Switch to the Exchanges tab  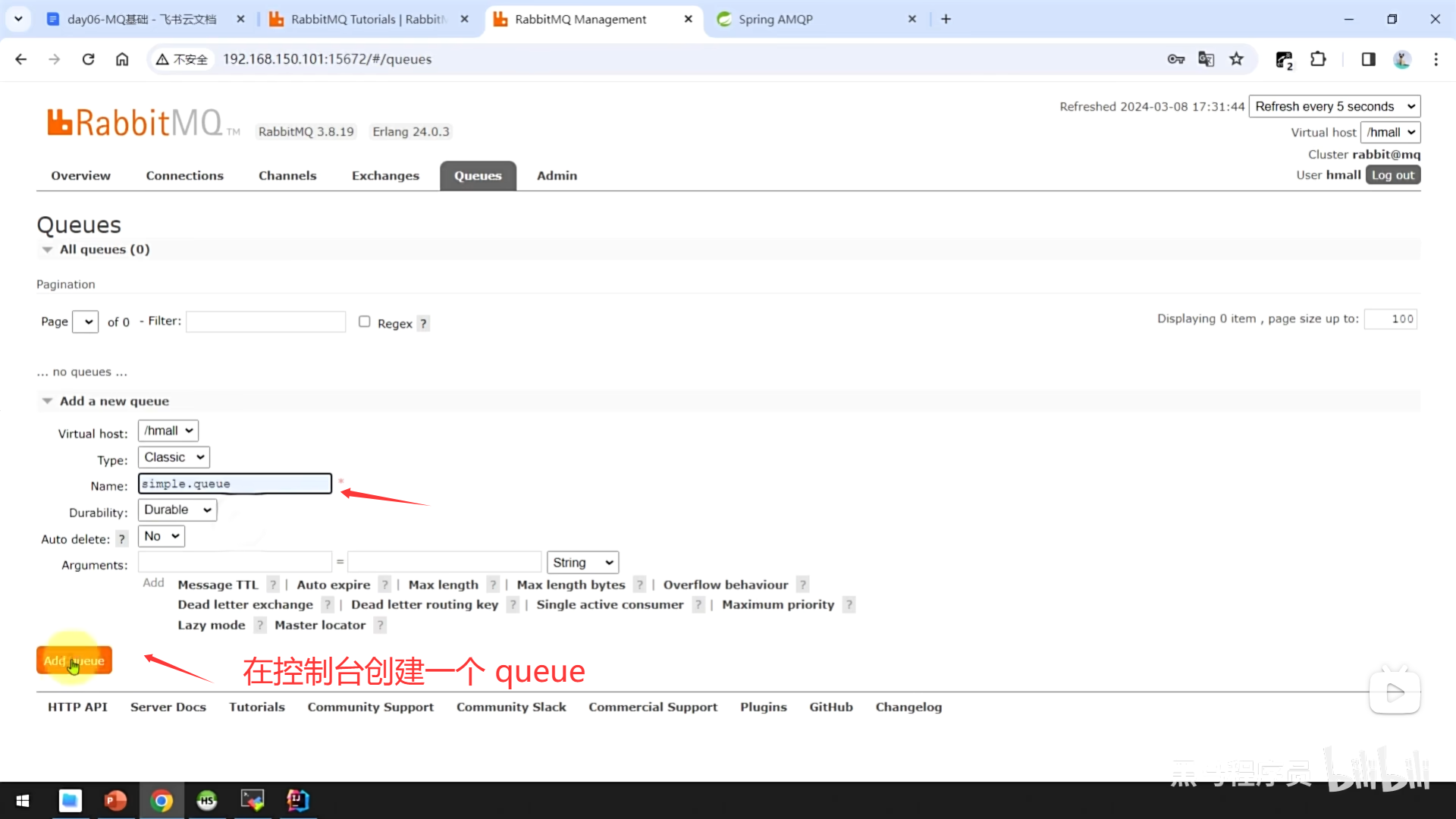point(385,176)
